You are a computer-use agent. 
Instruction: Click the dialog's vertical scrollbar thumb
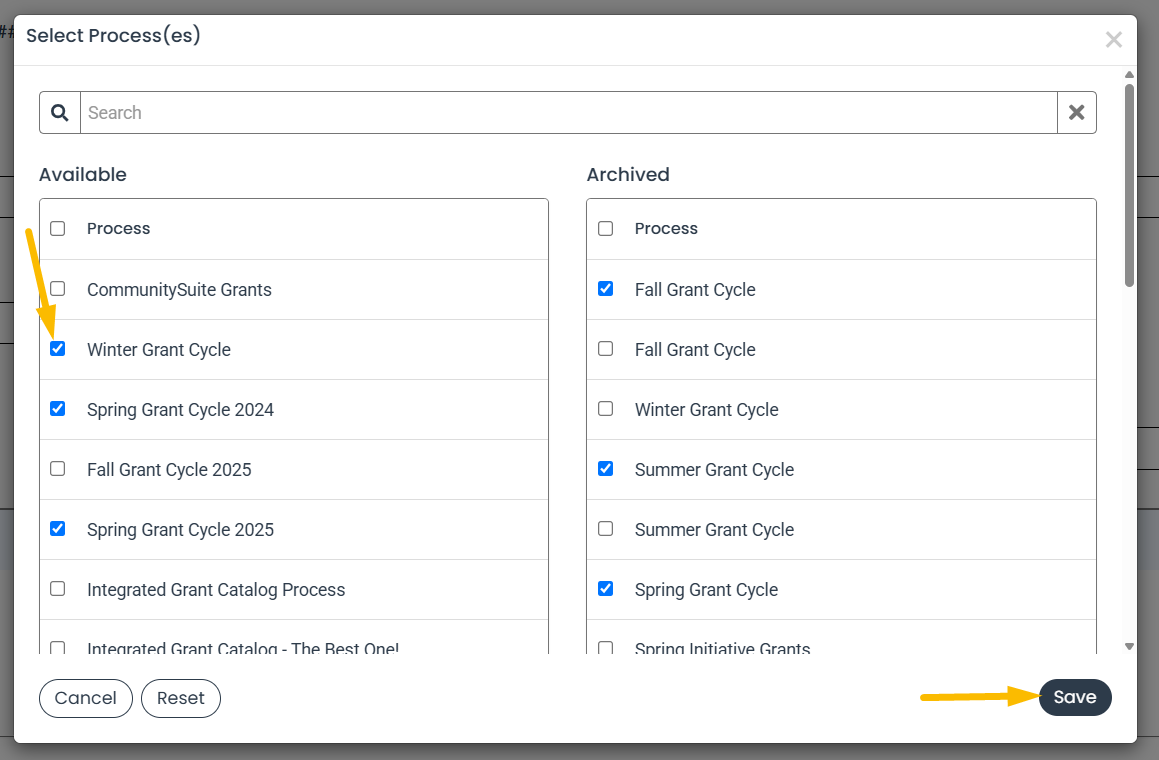[x=1129, y=185]
